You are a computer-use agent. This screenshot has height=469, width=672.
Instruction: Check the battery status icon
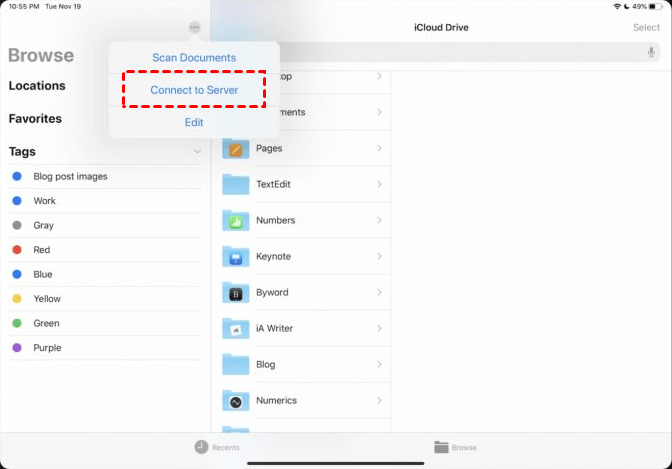click(x=655, y=6)
